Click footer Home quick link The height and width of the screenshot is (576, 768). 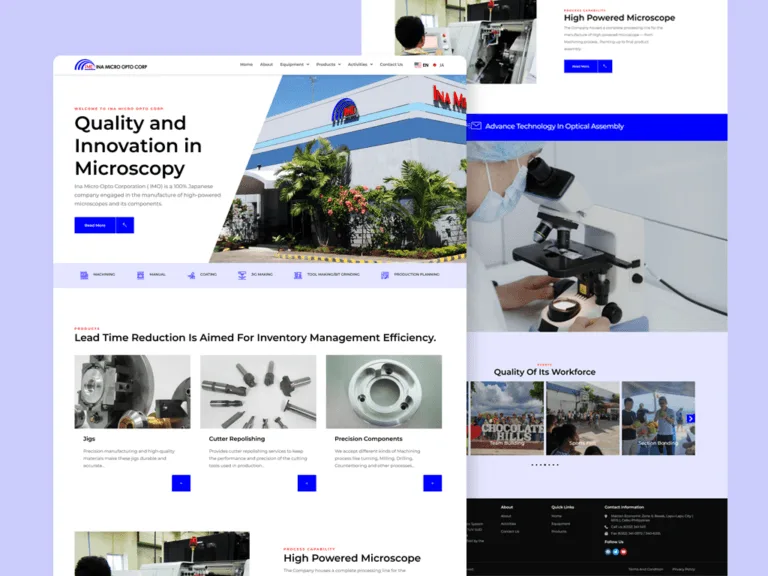point(556,516)
